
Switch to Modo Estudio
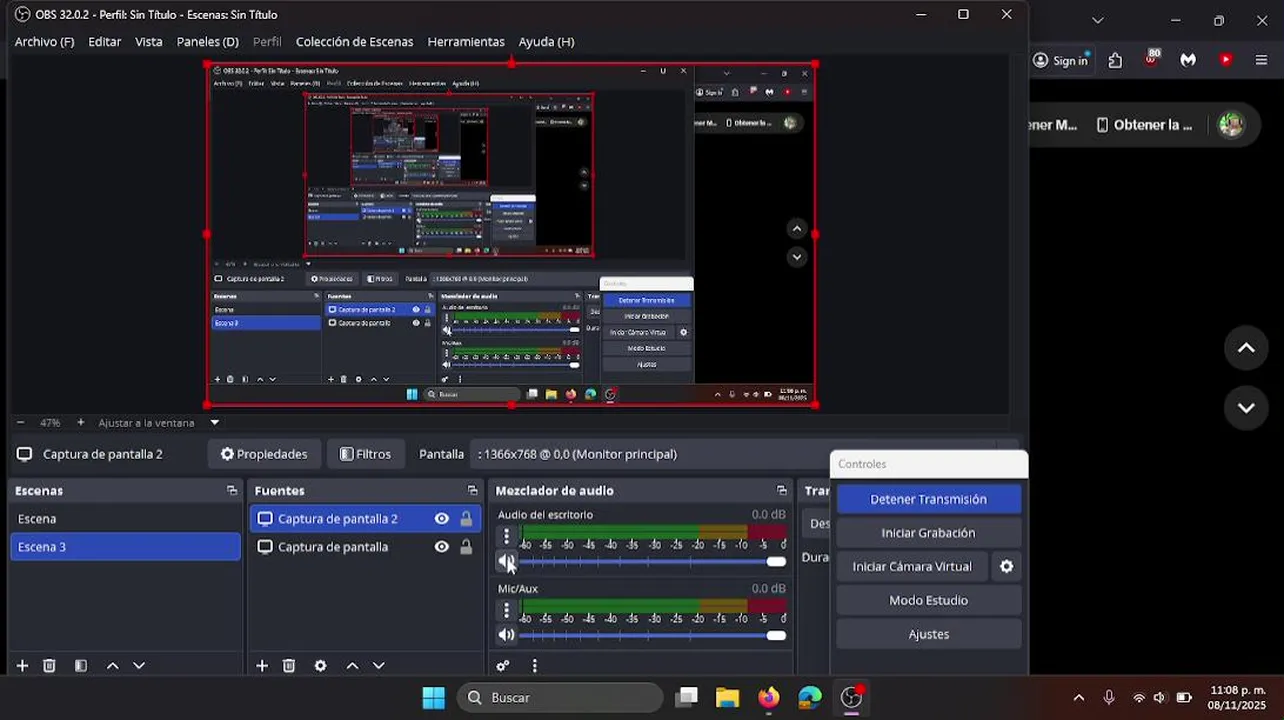(x=928, y=600)
